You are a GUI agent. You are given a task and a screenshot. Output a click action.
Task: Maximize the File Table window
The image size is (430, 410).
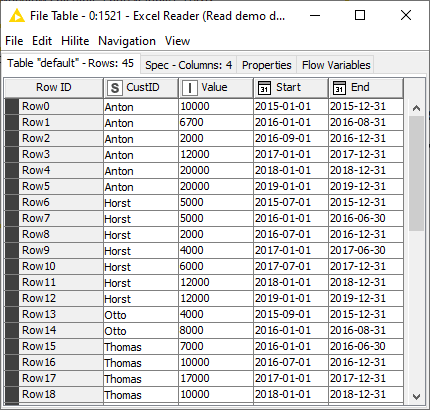tap(360, 15)
